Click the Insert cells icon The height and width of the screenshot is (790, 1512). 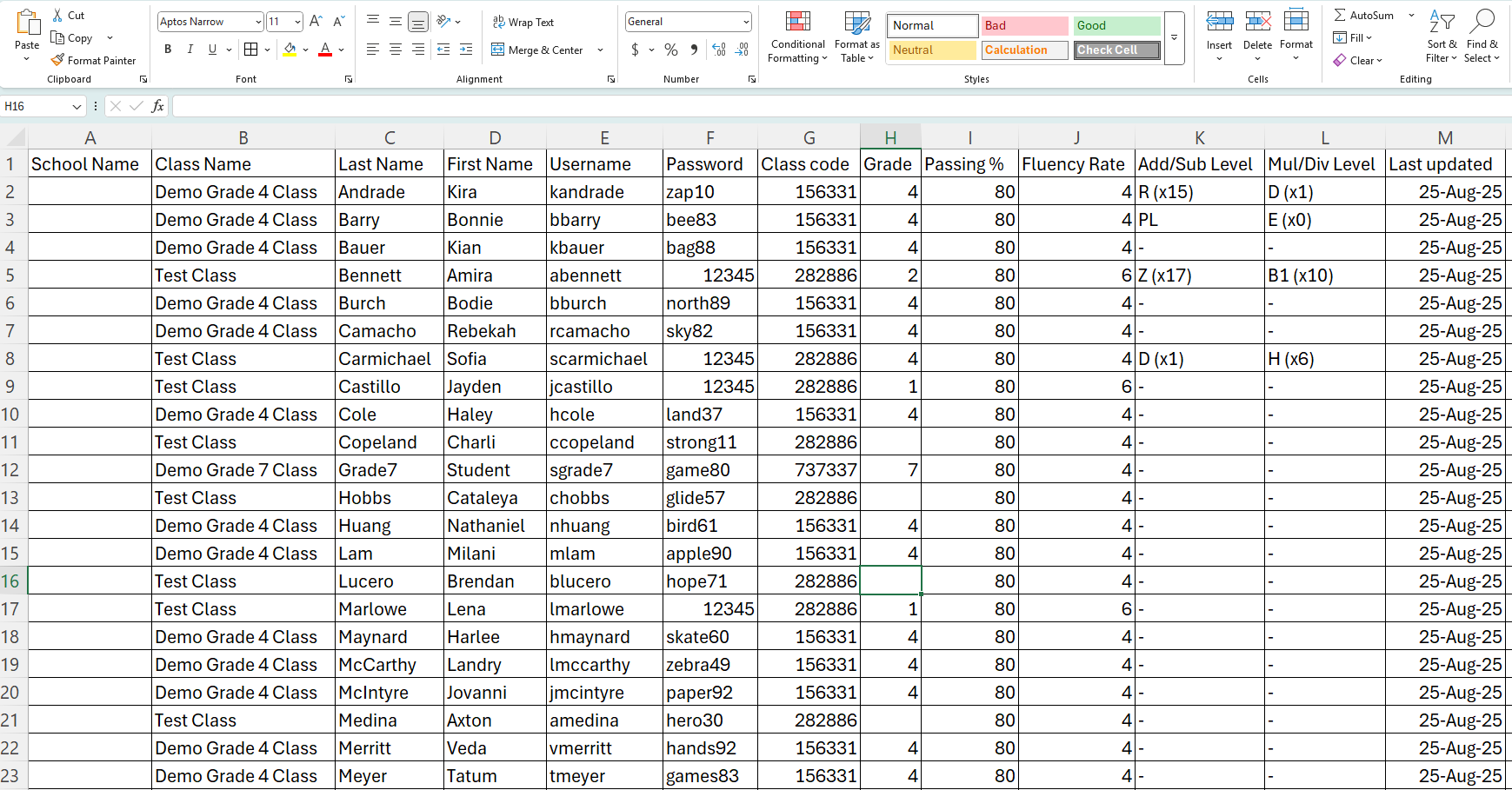coord(1219,22)
